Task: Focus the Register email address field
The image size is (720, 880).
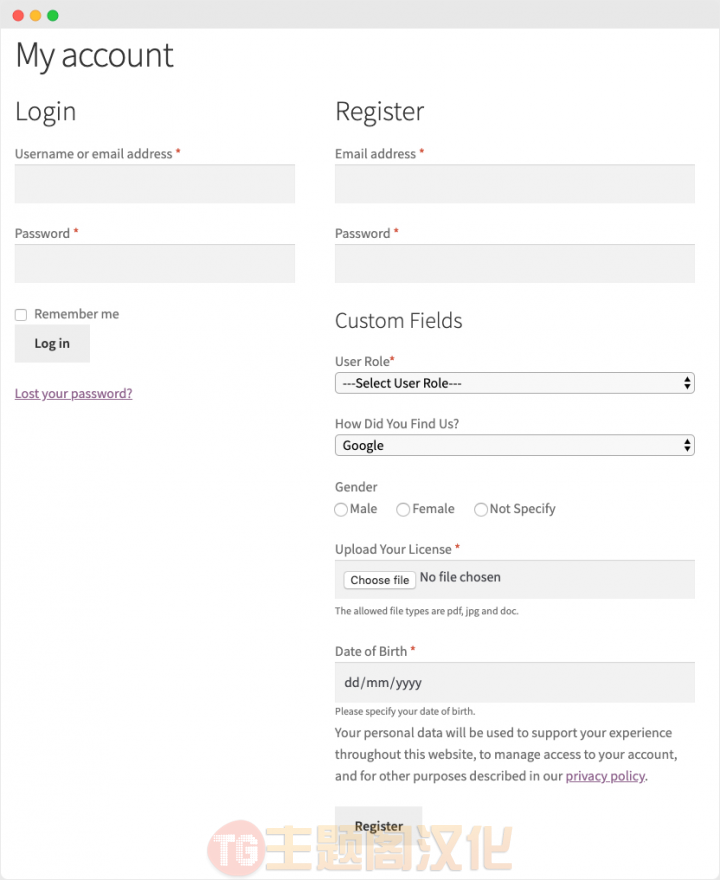Action: click(x=515, y=184)
